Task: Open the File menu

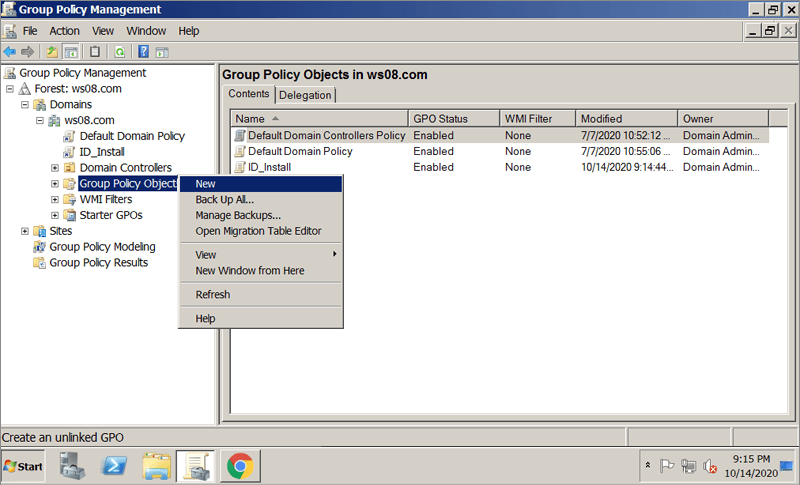Action: point(30,31)
